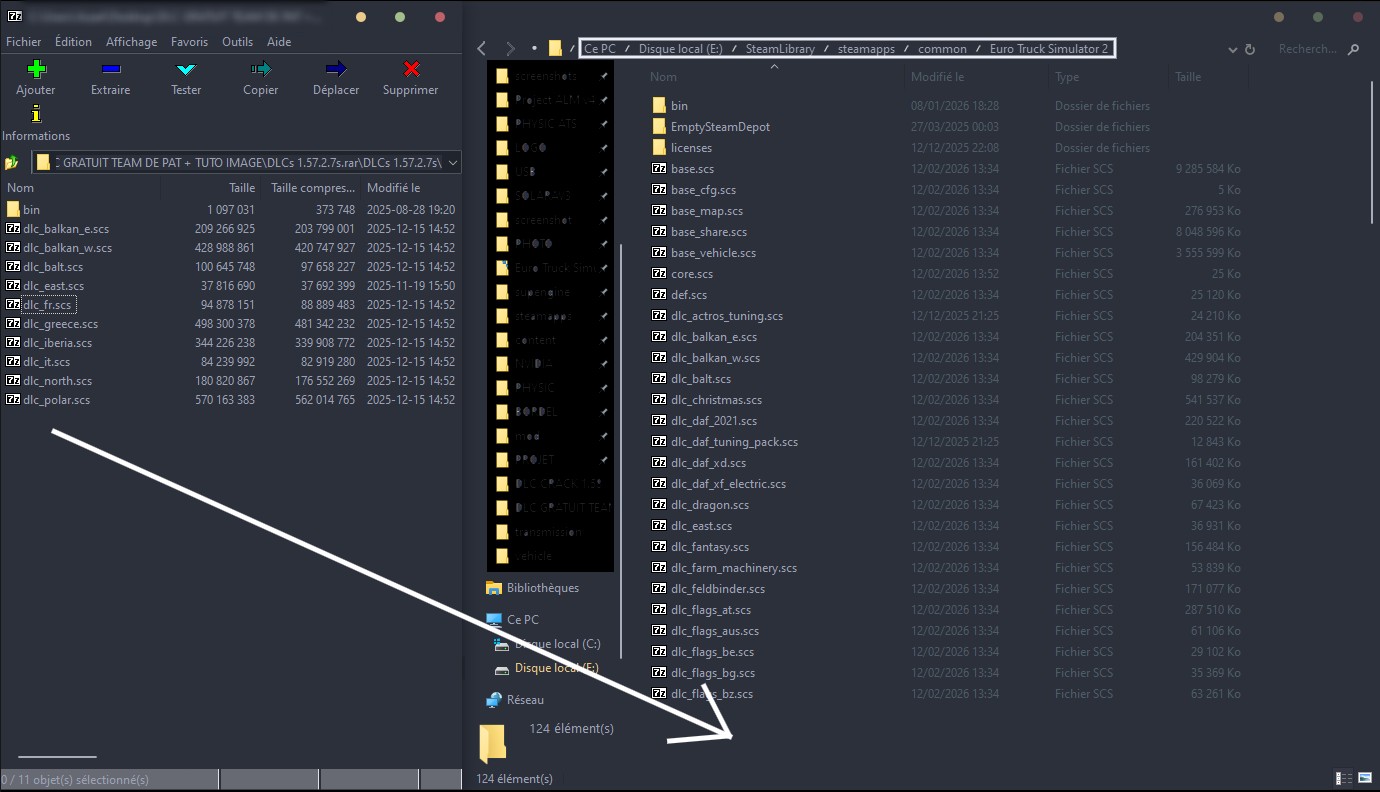The image size is (1380, 792).
Task: Sort 7-Zip list by Nom column
Action: (20, 187)
